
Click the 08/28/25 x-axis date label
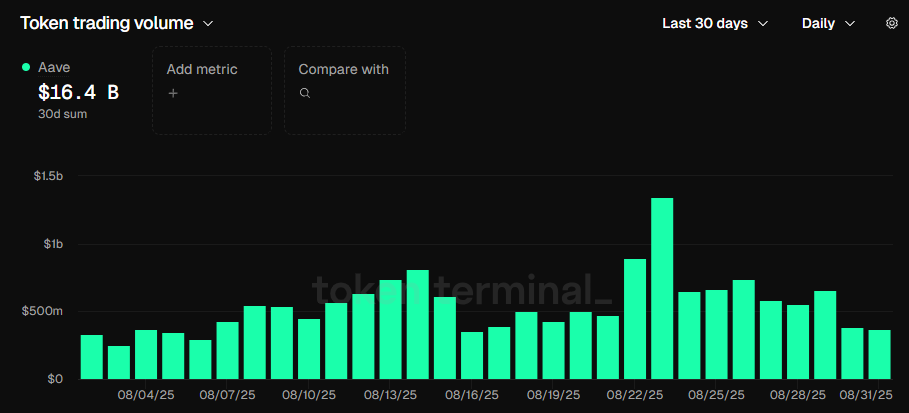tap(798, 395)
